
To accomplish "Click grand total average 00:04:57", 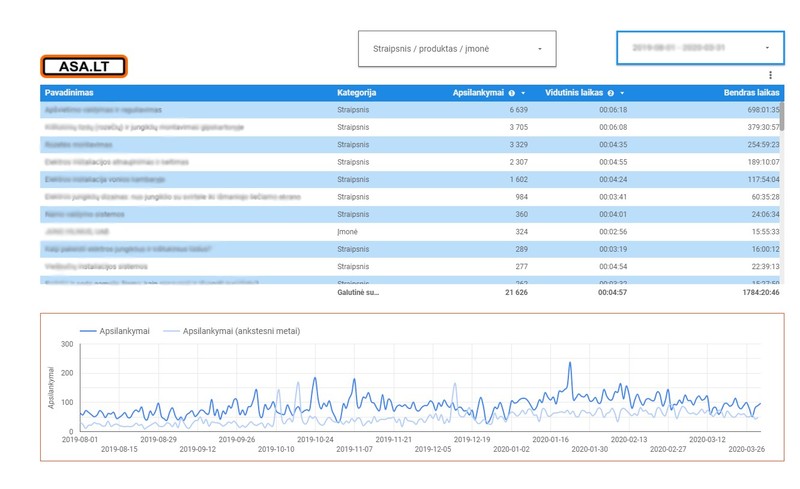I will (x=613, y=292).
